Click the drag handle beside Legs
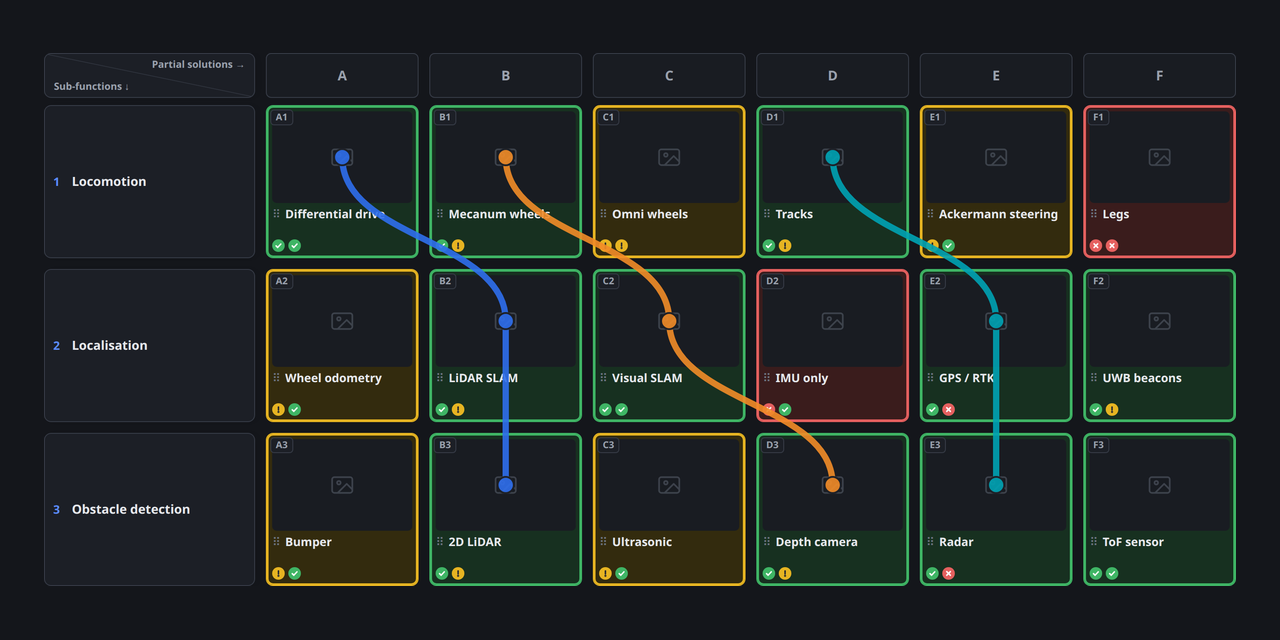This screenshot has width=1280, height=640. click(1094, 214)
